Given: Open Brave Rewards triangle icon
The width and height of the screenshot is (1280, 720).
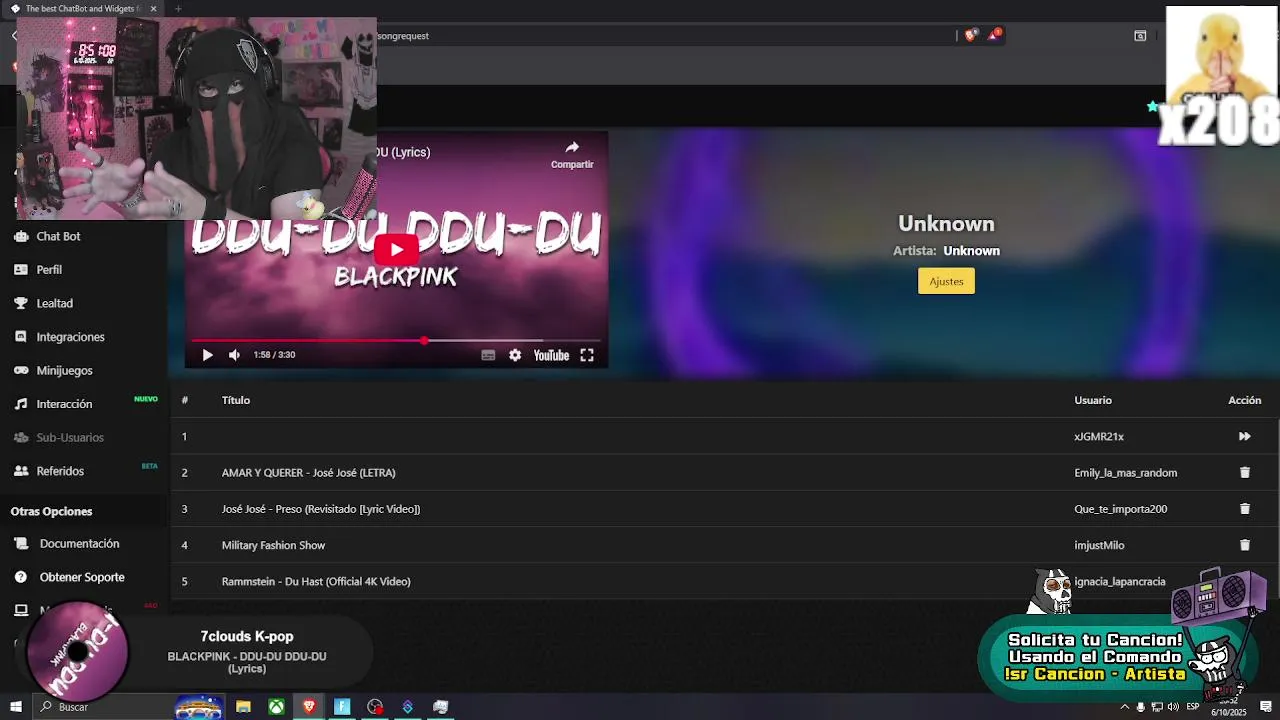Looking at the screenshot, I should coord(994,35).
